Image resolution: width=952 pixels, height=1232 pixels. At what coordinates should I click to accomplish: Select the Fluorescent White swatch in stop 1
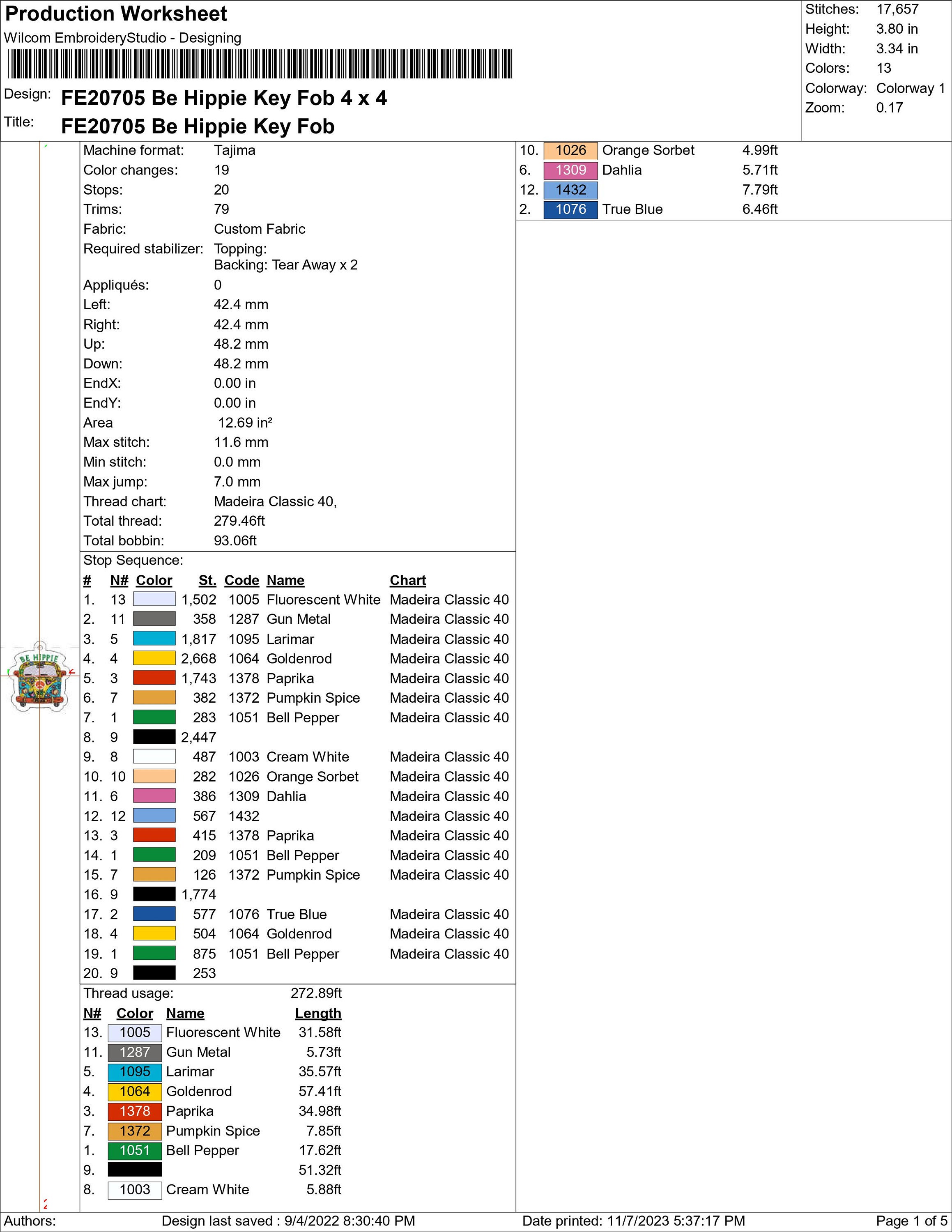coord(154,599)
